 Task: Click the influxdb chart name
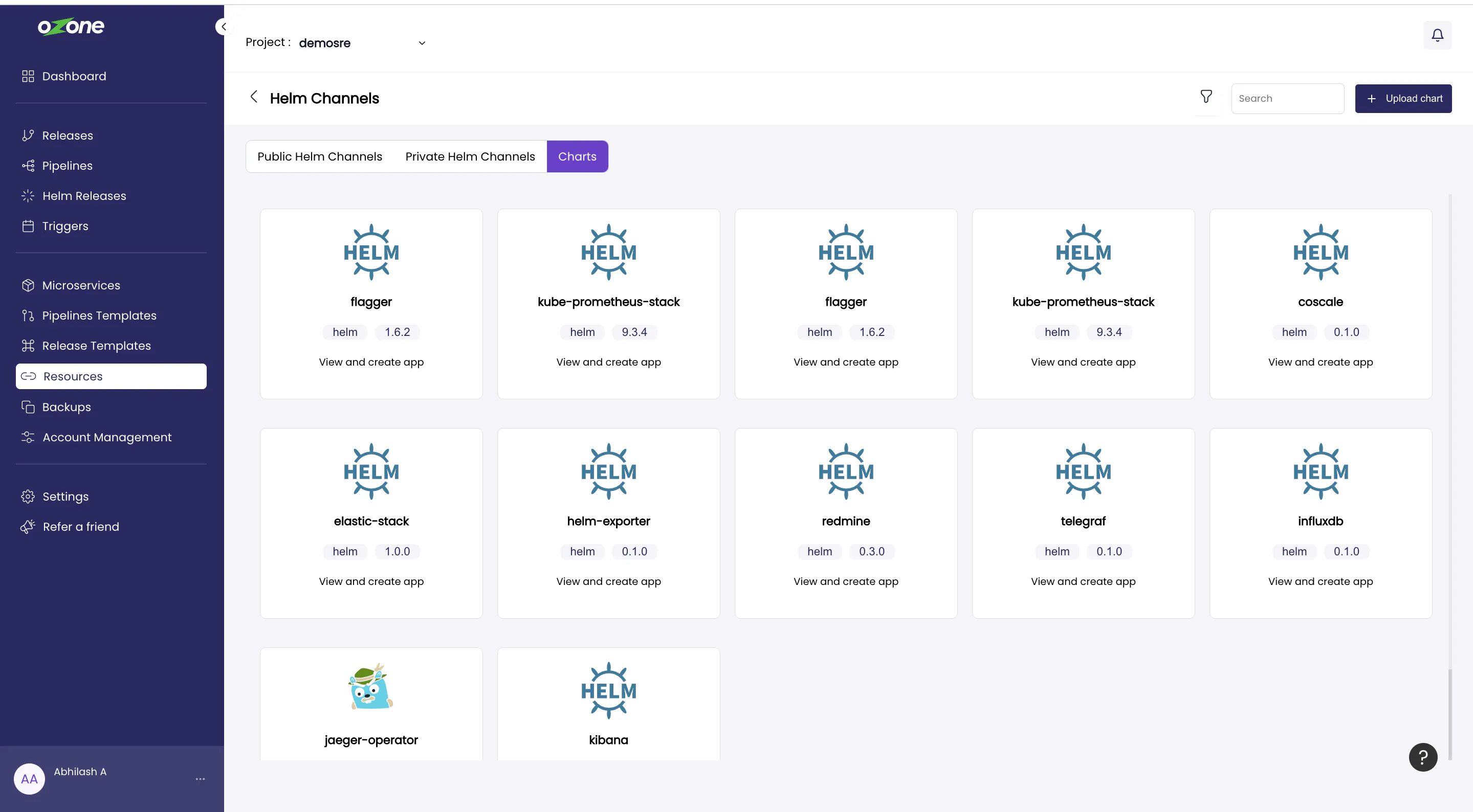[x=1321, y=521]
